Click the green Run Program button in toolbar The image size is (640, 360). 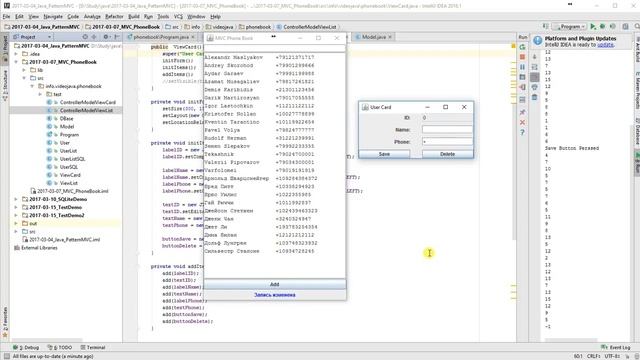[593, 27]
